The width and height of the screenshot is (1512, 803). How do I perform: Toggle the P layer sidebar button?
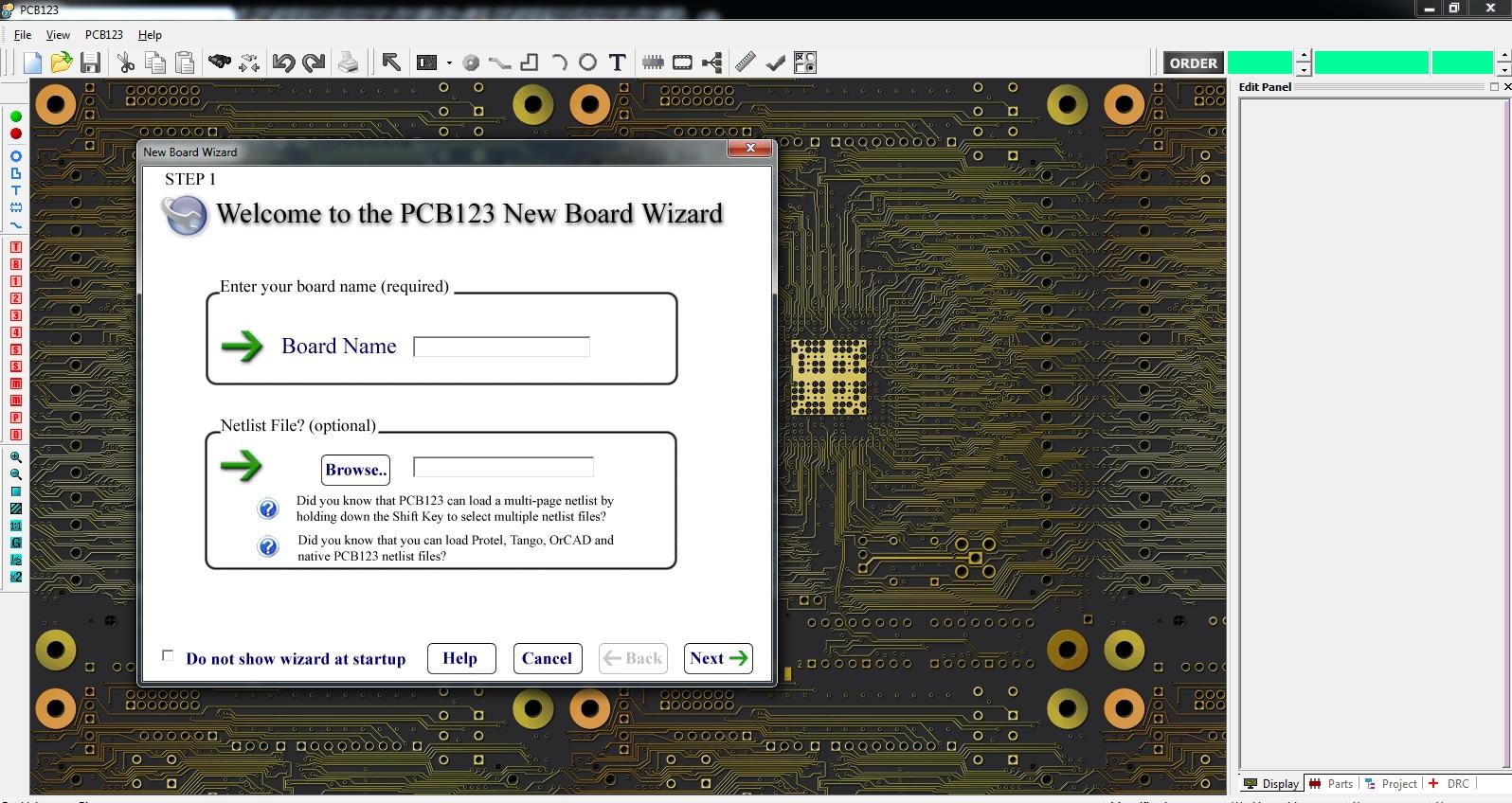click(x=16, y=418)
